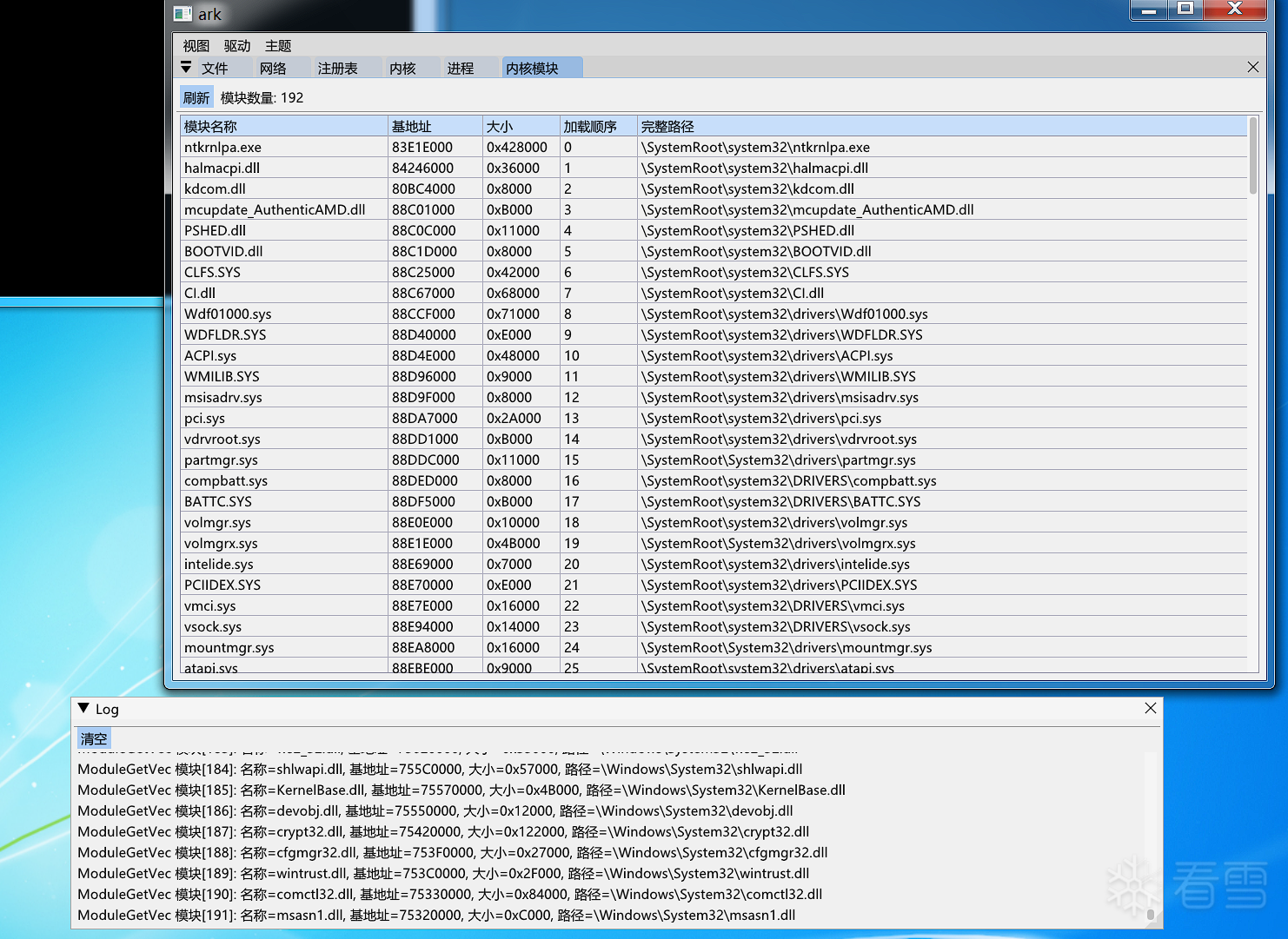The image size is (1288, 939).
Task: Close the Log panel
Action: coord(1150,708)
